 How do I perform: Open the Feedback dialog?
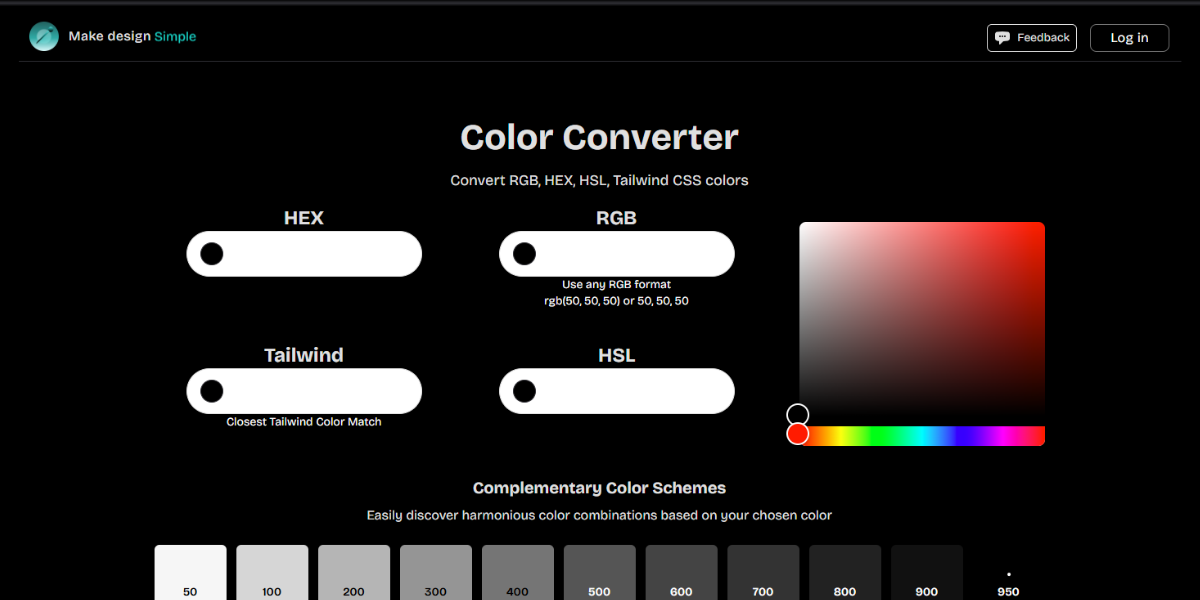(x=1032, y=37)
